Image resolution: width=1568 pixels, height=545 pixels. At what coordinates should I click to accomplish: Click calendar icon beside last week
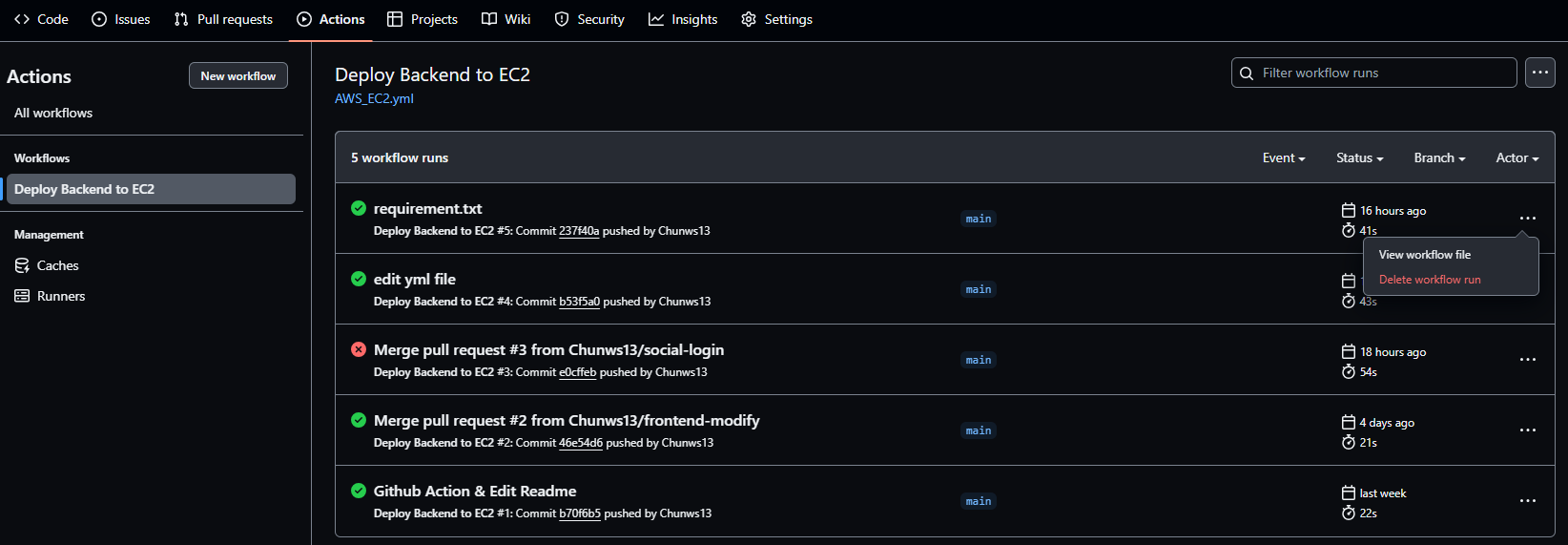pyautogui.click(x=1349, y=493)
